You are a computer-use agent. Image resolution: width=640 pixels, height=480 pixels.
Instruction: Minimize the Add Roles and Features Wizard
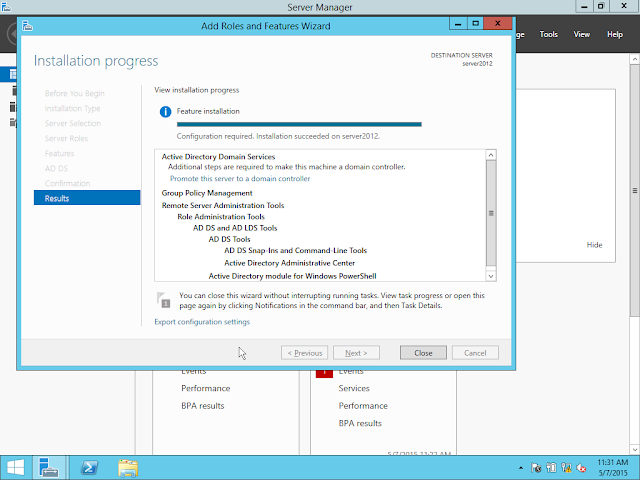[458, 24]
